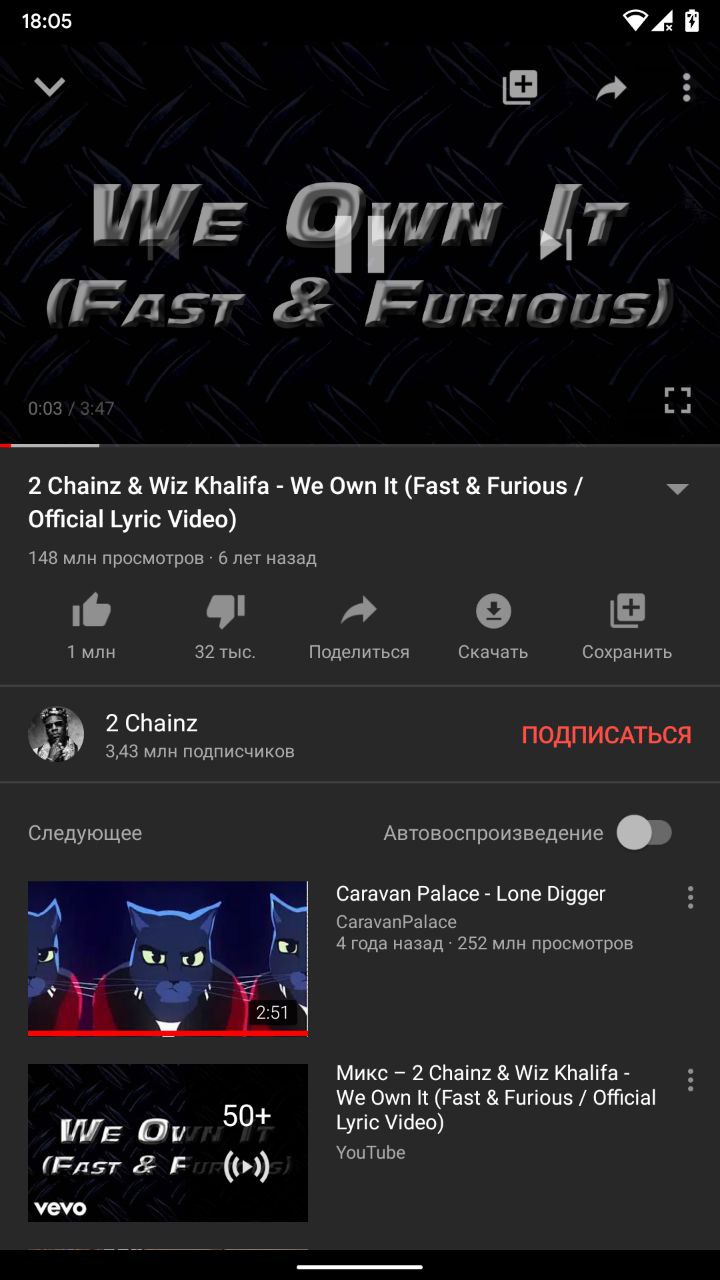Skip to the next video

(x=556, y=244)
